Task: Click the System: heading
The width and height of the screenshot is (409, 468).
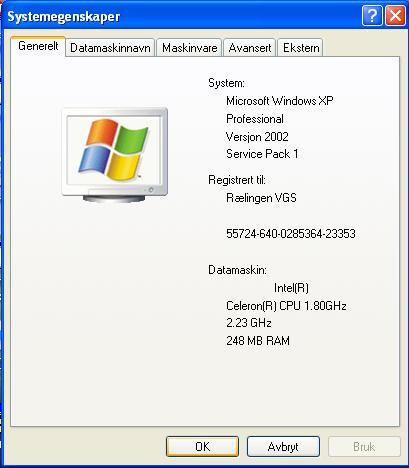Action: pos(226,83)
